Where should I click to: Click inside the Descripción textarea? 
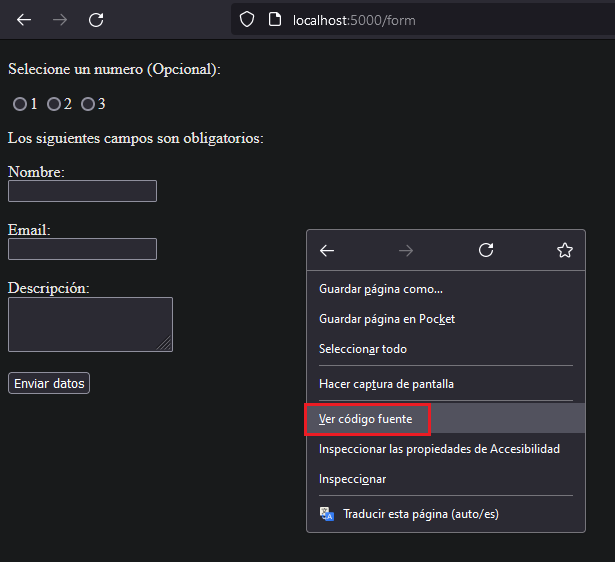90,324
